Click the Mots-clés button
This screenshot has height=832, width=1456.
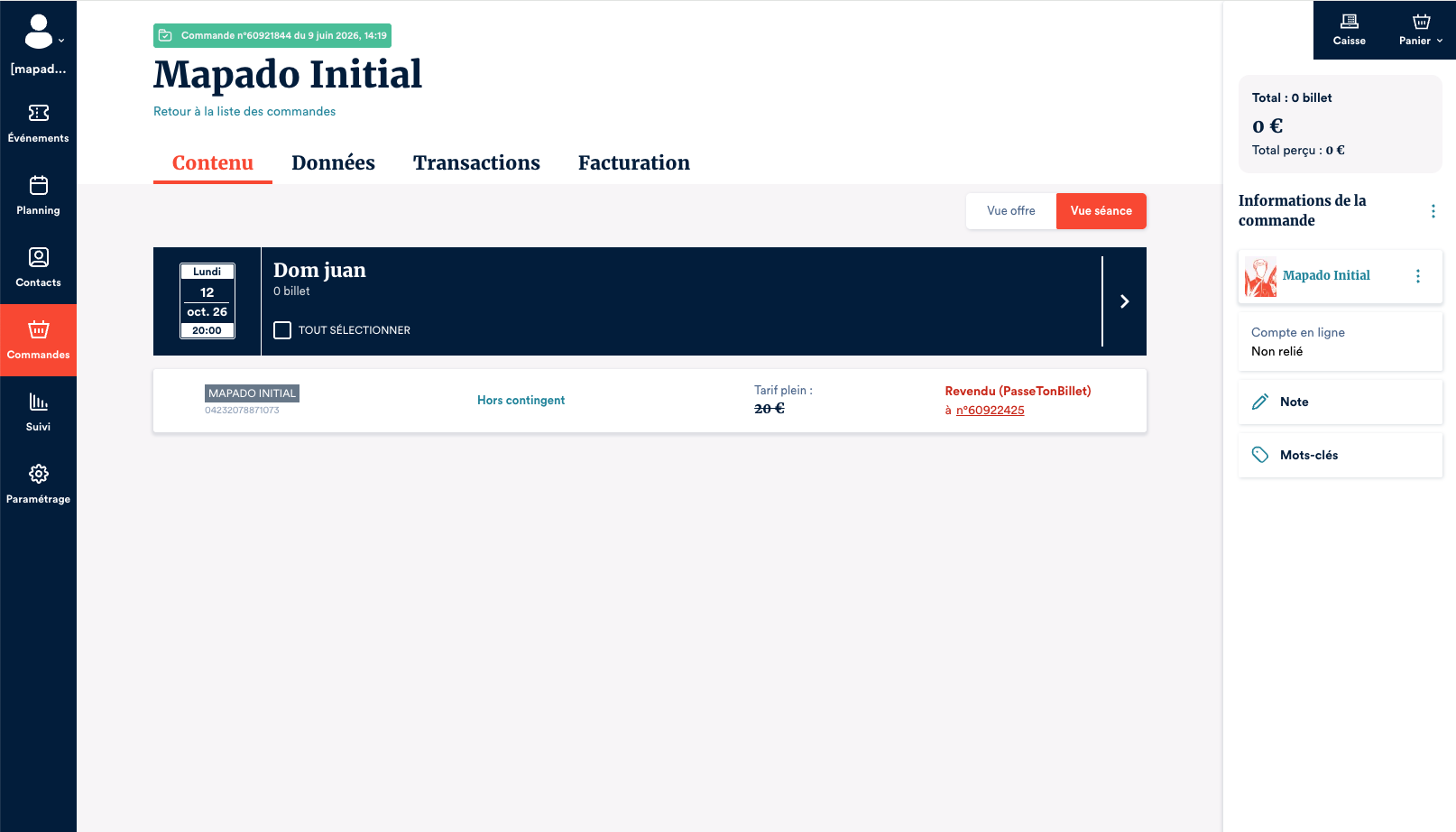point(1341,455)
